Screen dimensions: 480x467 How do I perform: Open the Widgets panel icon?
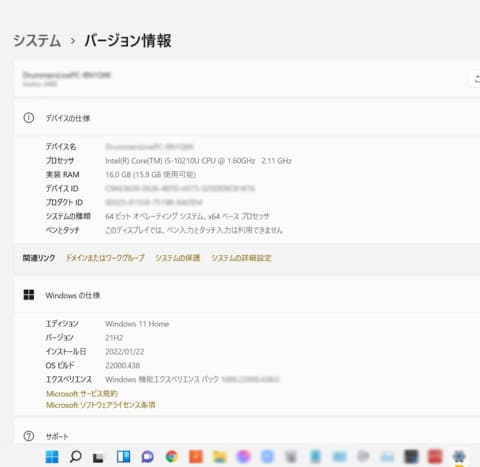point(123,457)
